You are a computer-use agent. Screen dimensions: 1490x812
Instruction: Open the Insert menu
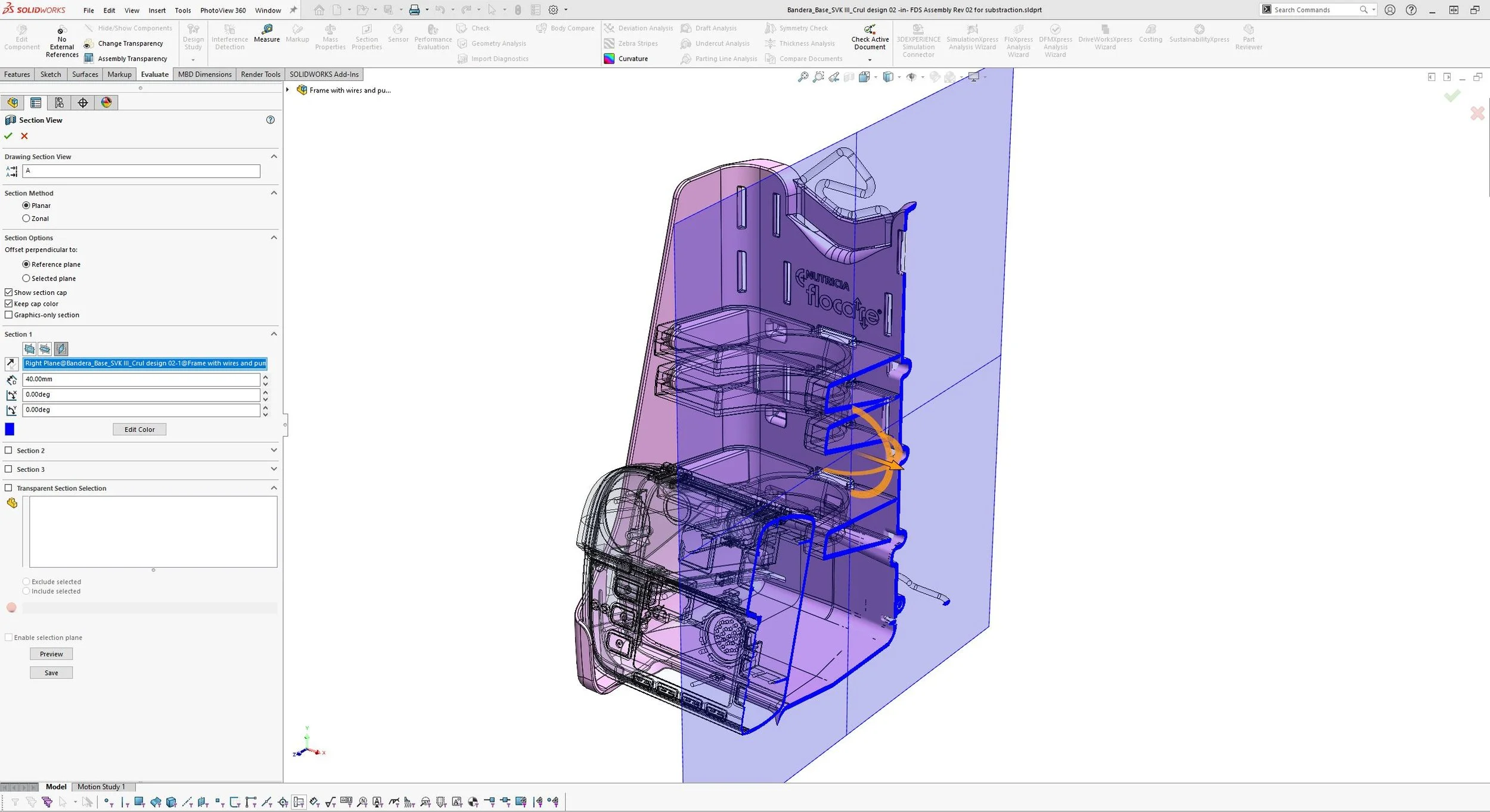(x=157, y=10)
